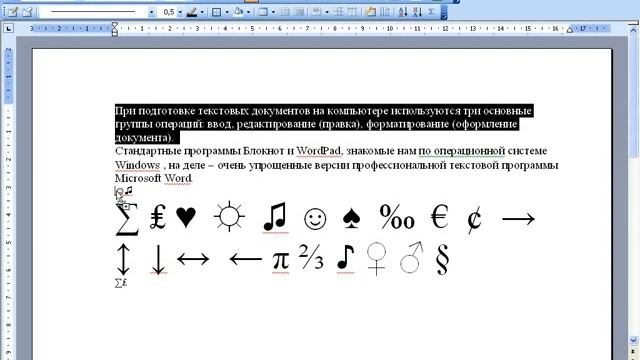Image resolution: width=640 pixels, height=360 pixels.
Task: Expand the Outside Border options arrow
Action: click(227, 12)
